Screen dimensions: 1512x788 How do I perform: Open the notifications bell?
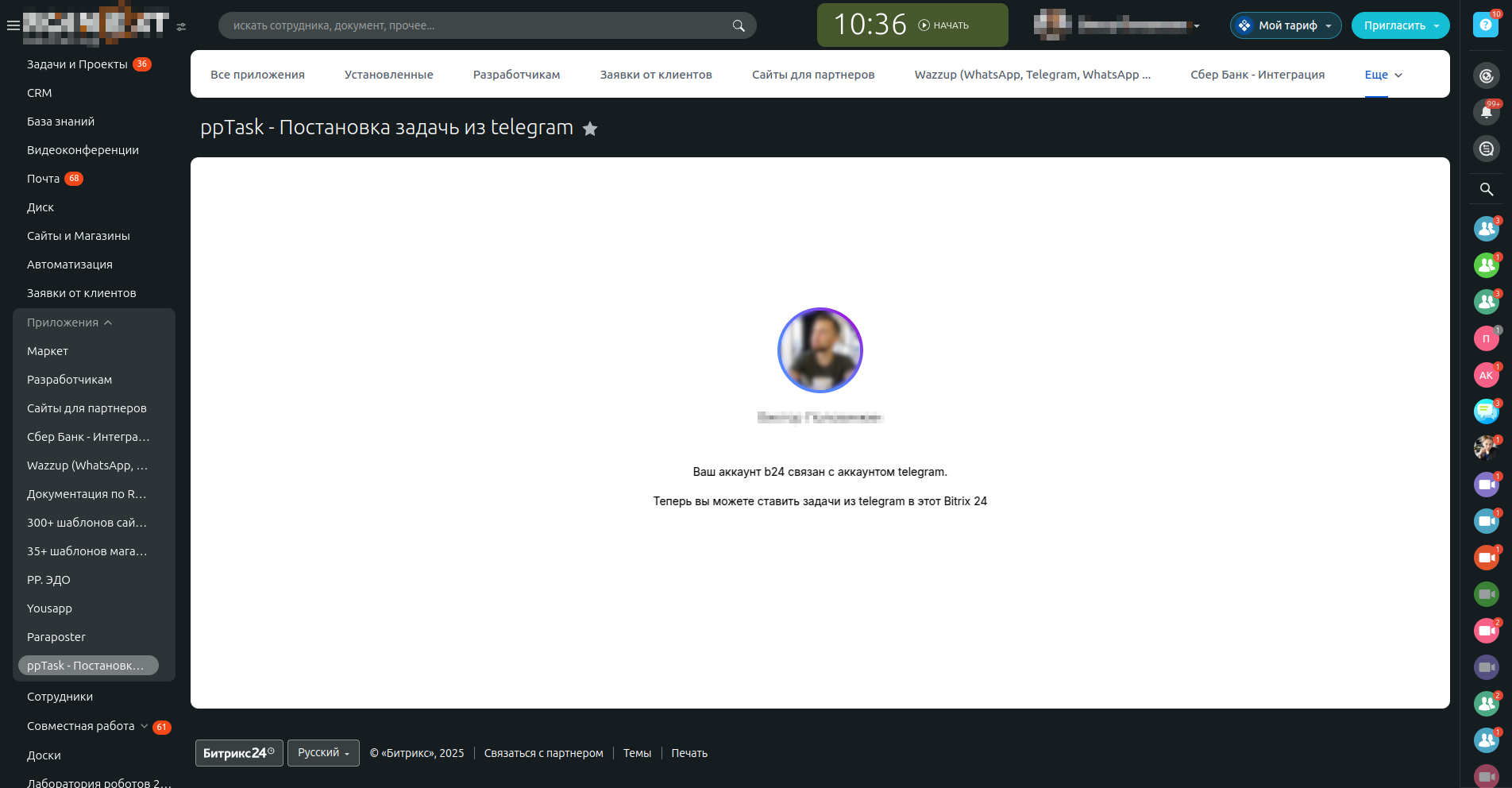click(x=1487, y=112)
